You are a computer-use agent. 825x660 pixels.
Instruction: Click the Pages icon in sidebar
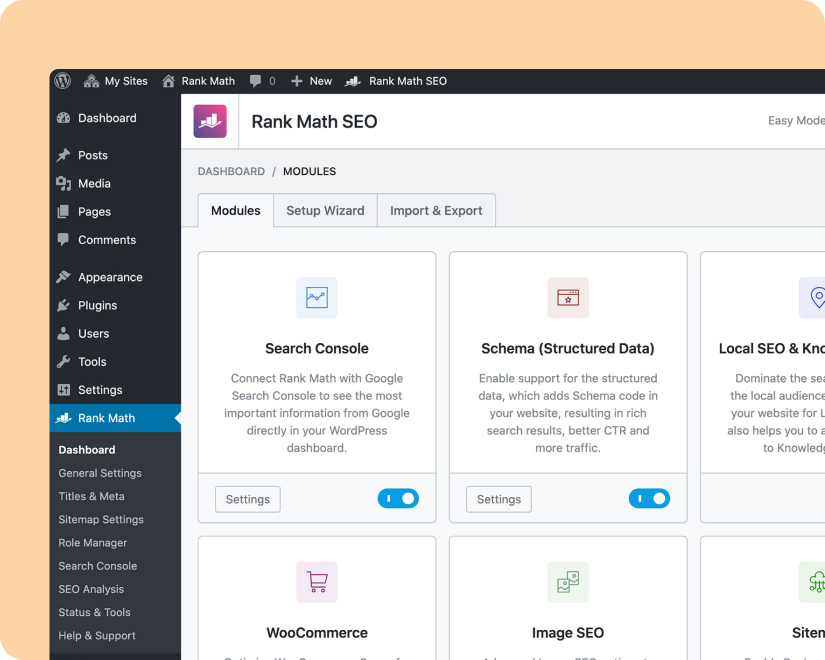pos(64,212)
